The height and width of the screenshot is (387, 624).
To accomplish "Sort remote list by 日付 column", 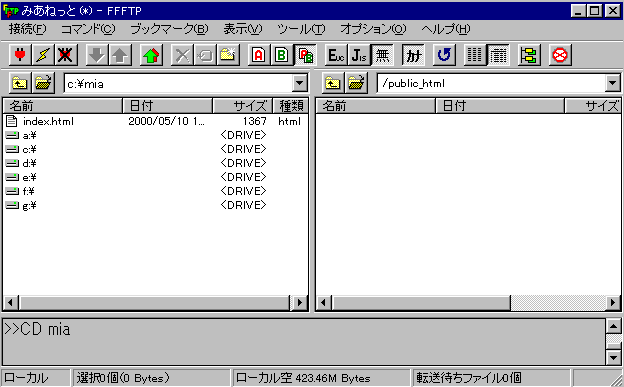I will click(500, 106).
